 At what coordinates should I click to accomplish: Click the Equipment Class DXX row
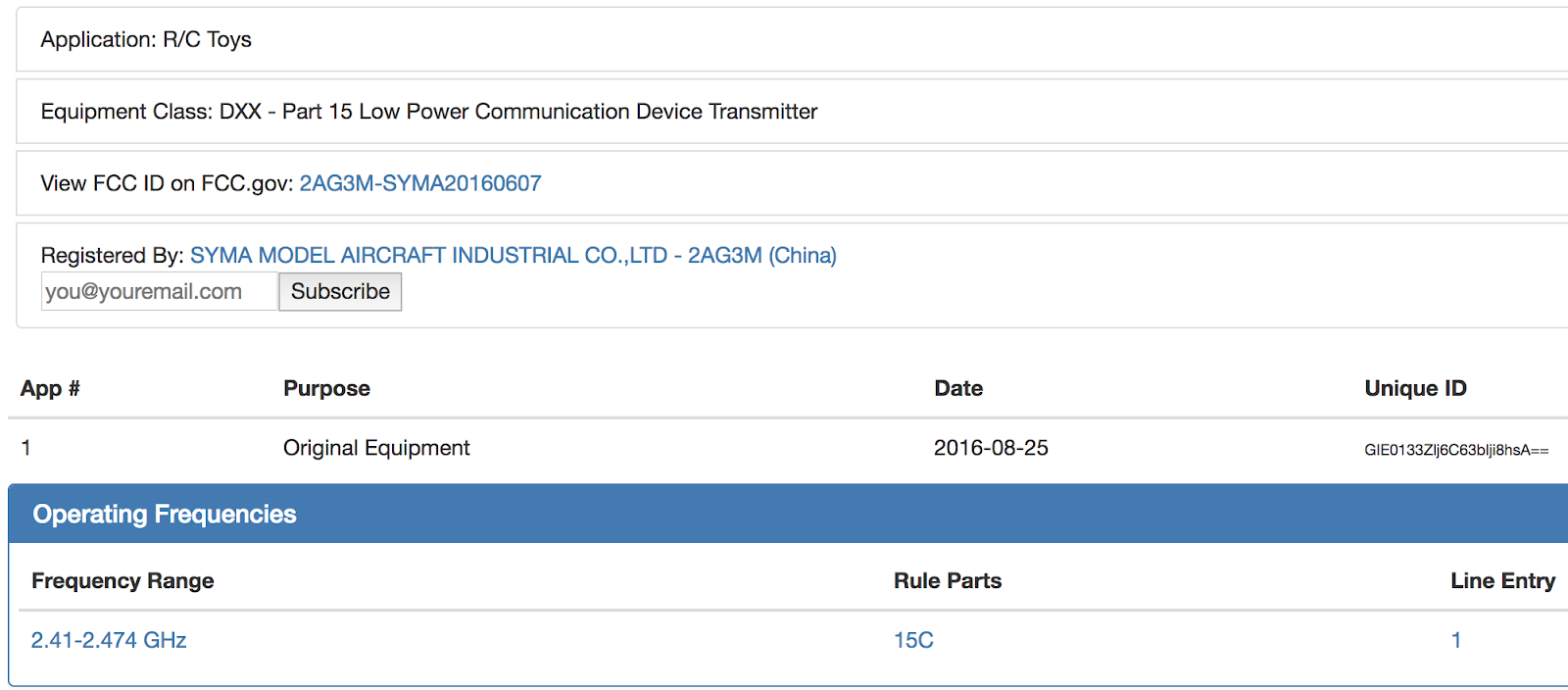tap(428, 112)
